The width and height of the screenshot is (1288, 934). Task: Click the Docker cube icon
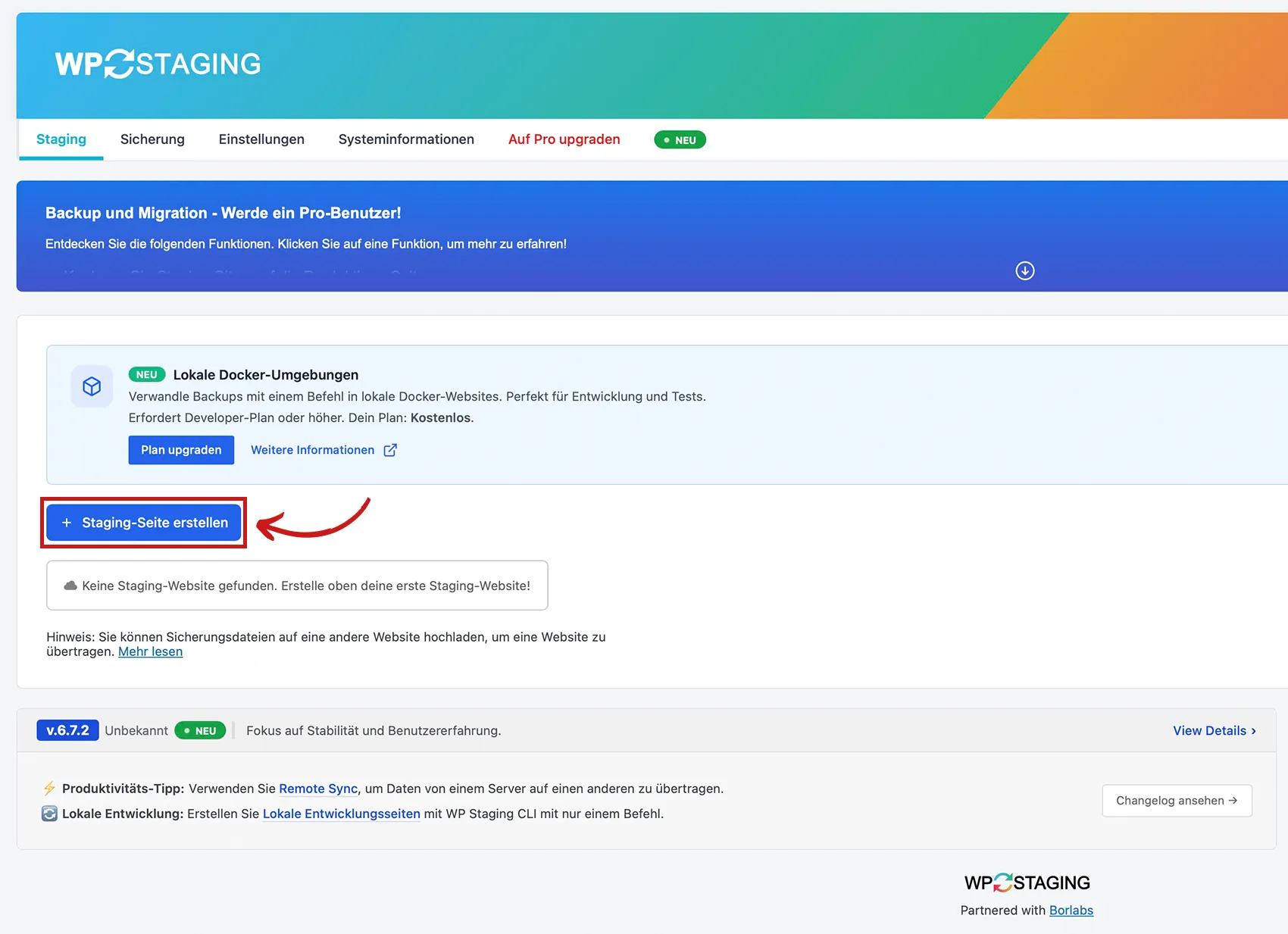(x=92, y=386)
